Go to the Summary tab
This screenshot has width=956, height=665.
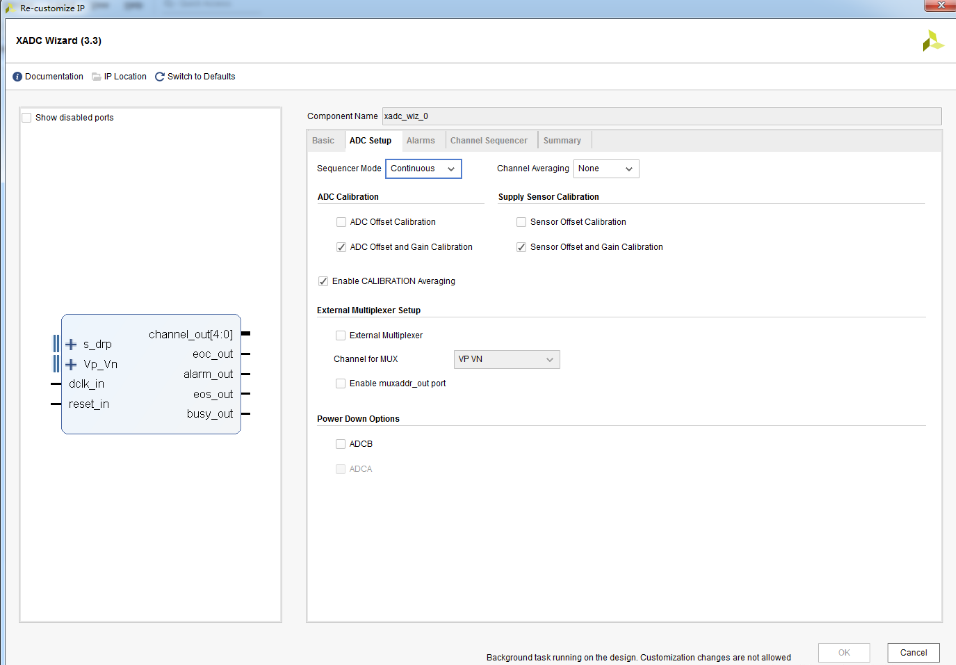(x=562, y=140)
